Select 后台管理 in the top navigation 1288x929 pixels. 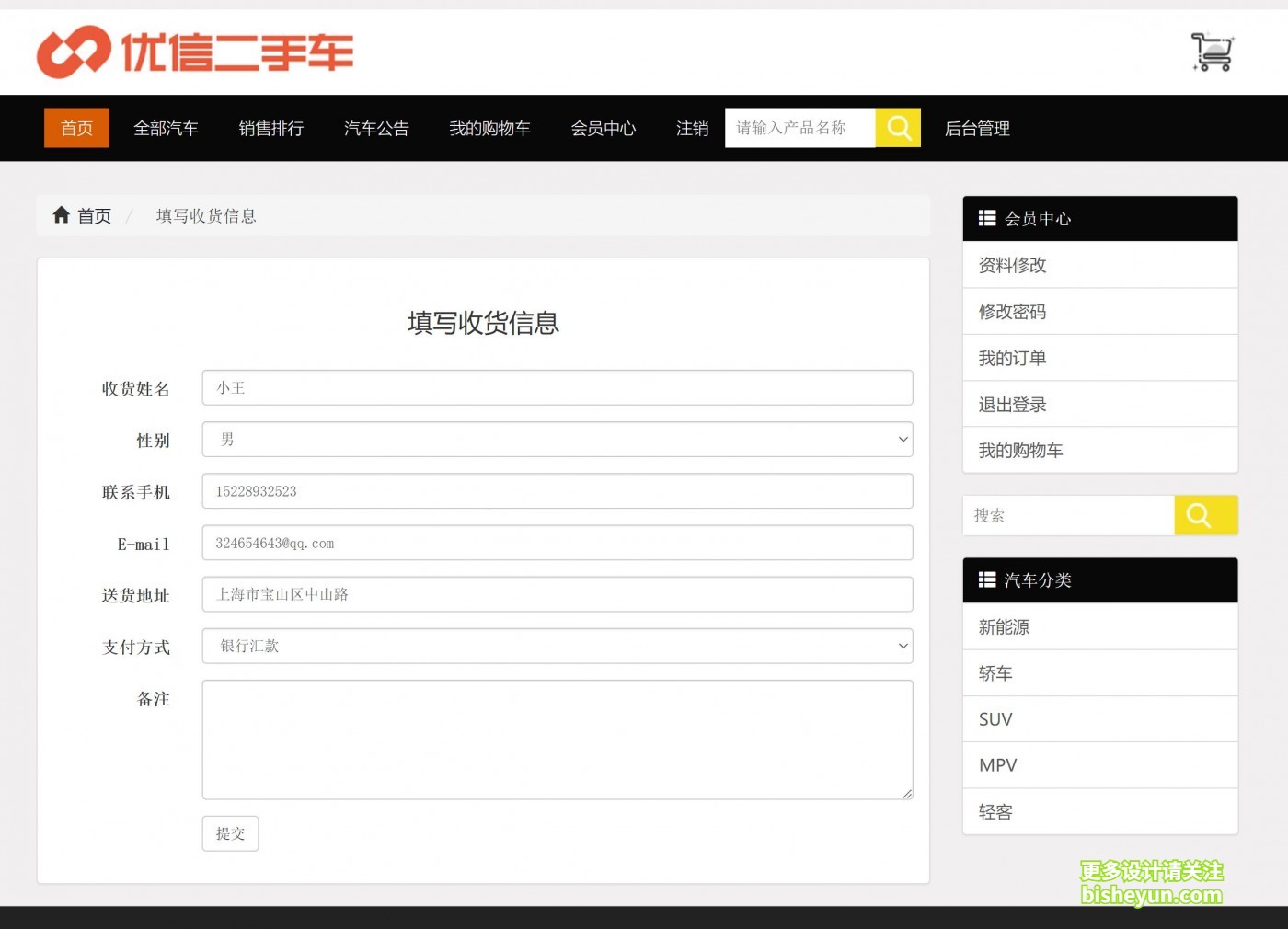tap(977, 129)
